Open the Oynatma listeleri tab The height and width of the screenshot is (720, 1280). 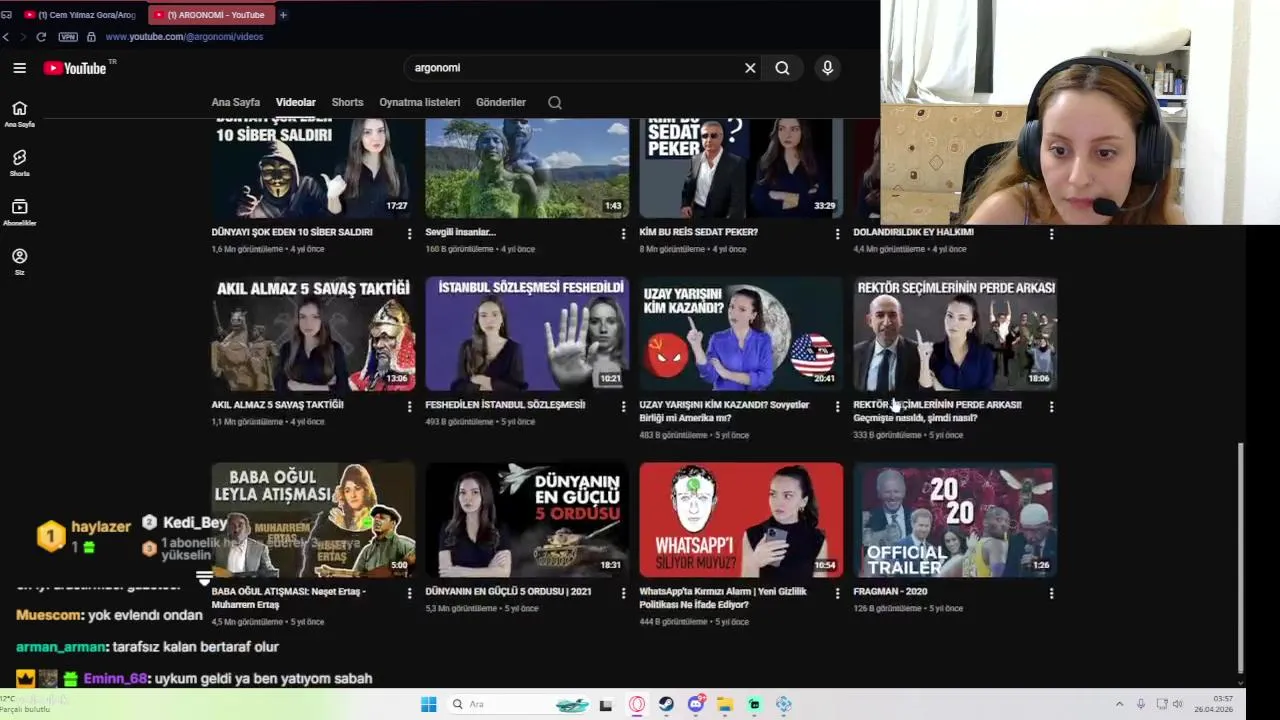tap(420, 102)
